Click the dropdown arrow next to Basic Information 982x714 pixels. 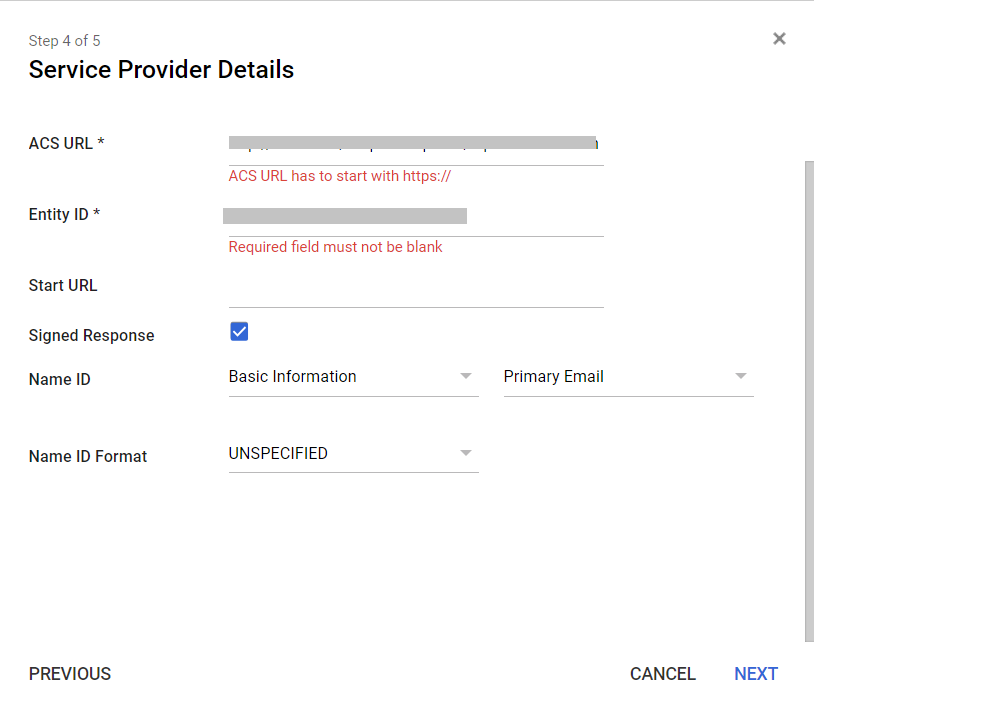click(x=465, y=376)
